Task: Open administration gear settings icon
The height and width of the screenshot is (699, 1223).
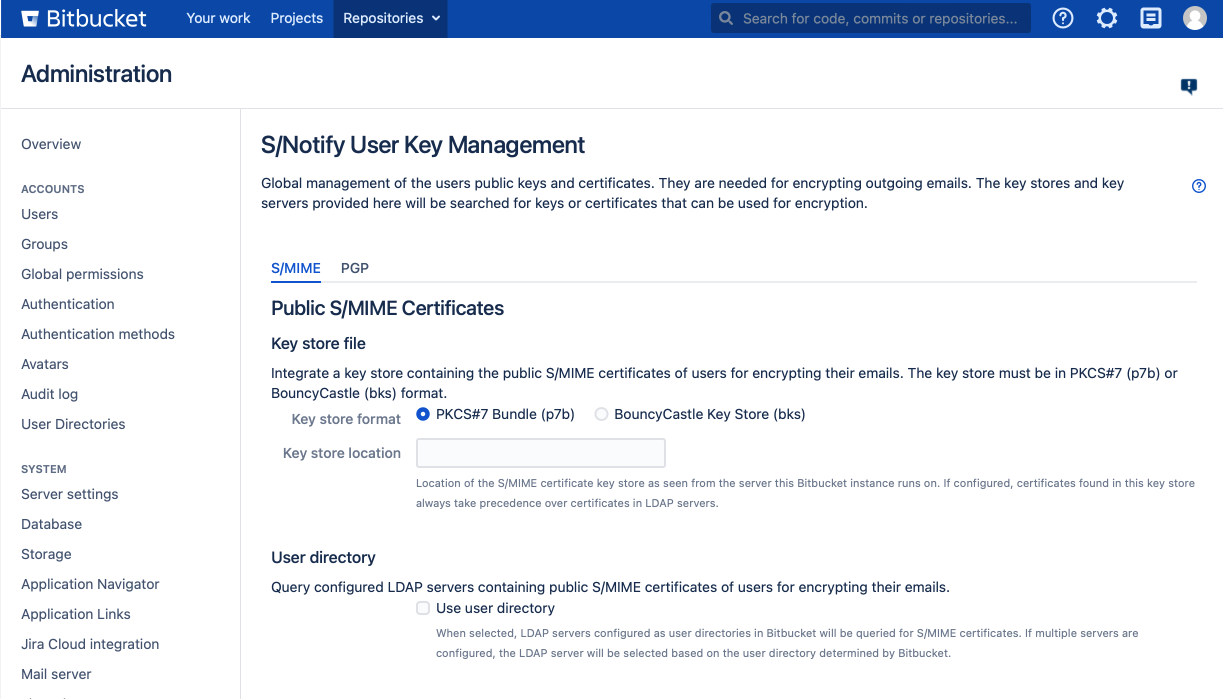Action: pyautogui.click(x=1107, y=18)
